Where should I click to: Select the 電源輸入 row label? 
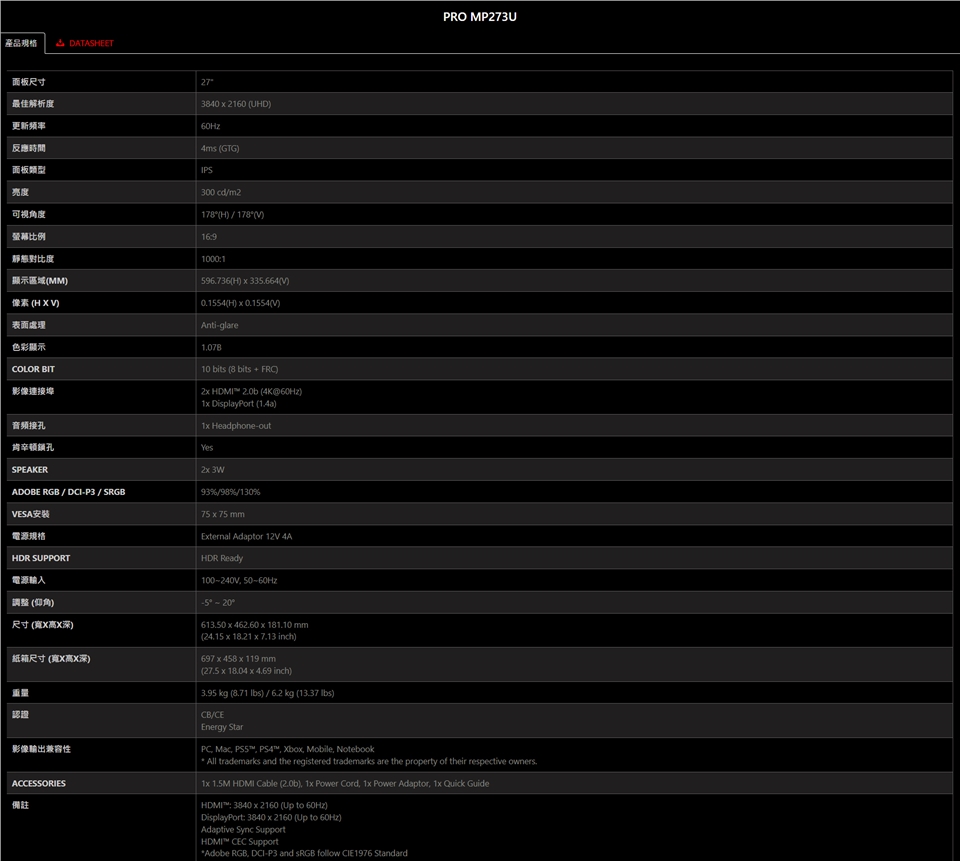(x=29, y=581)
